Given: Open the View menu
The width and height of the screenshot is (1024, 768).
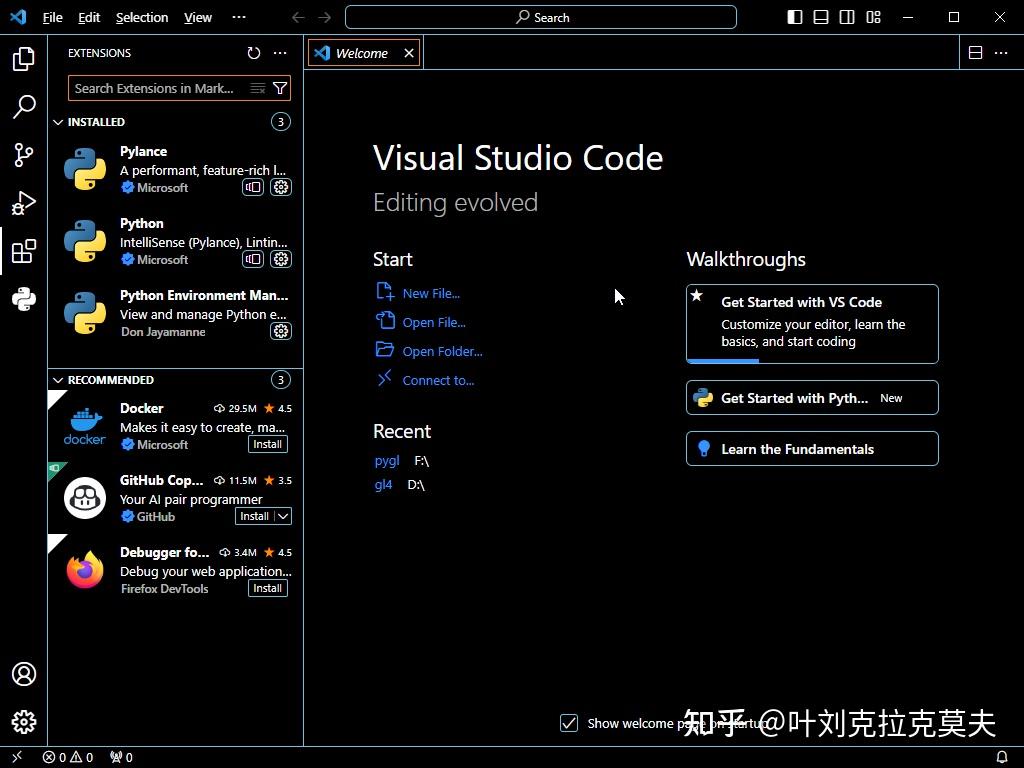Looking at the screenshot, I should [x=198, y=18].
